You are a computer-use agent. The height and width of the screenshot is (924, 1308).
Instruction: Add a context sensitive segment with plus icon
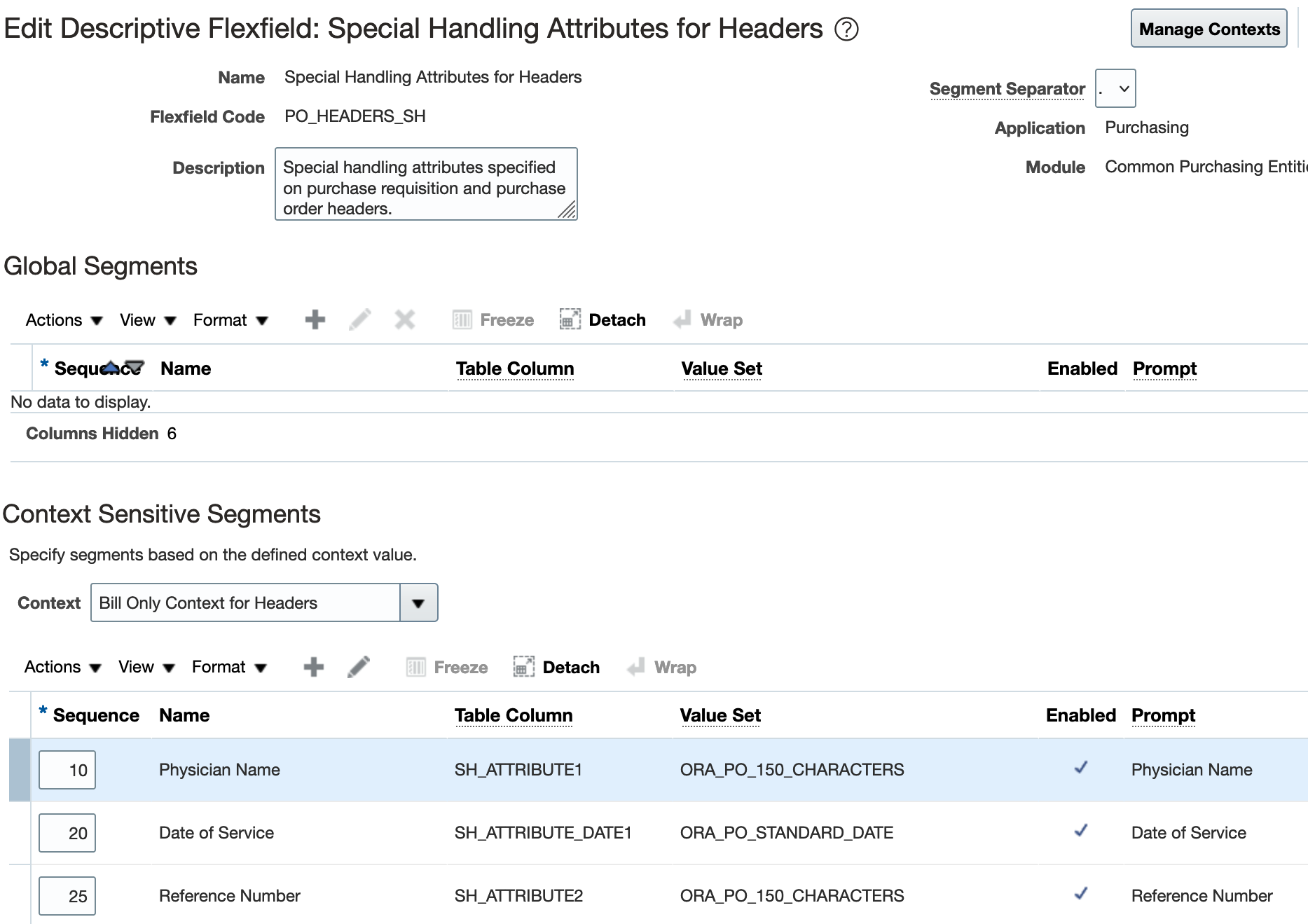(x=314, y=667)
